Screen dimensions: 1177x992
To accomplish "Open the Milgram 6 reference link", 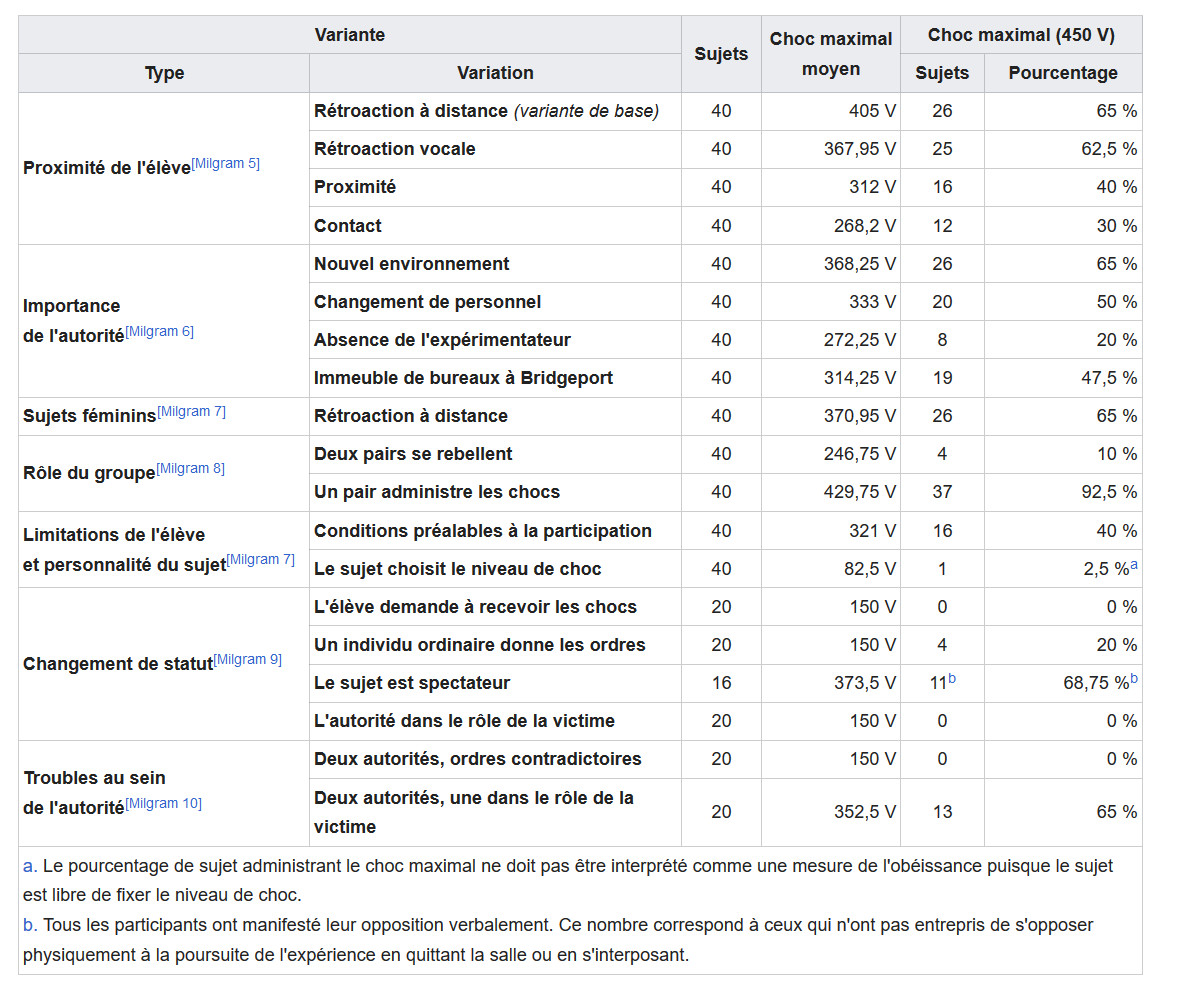I will tap(159, 332).
